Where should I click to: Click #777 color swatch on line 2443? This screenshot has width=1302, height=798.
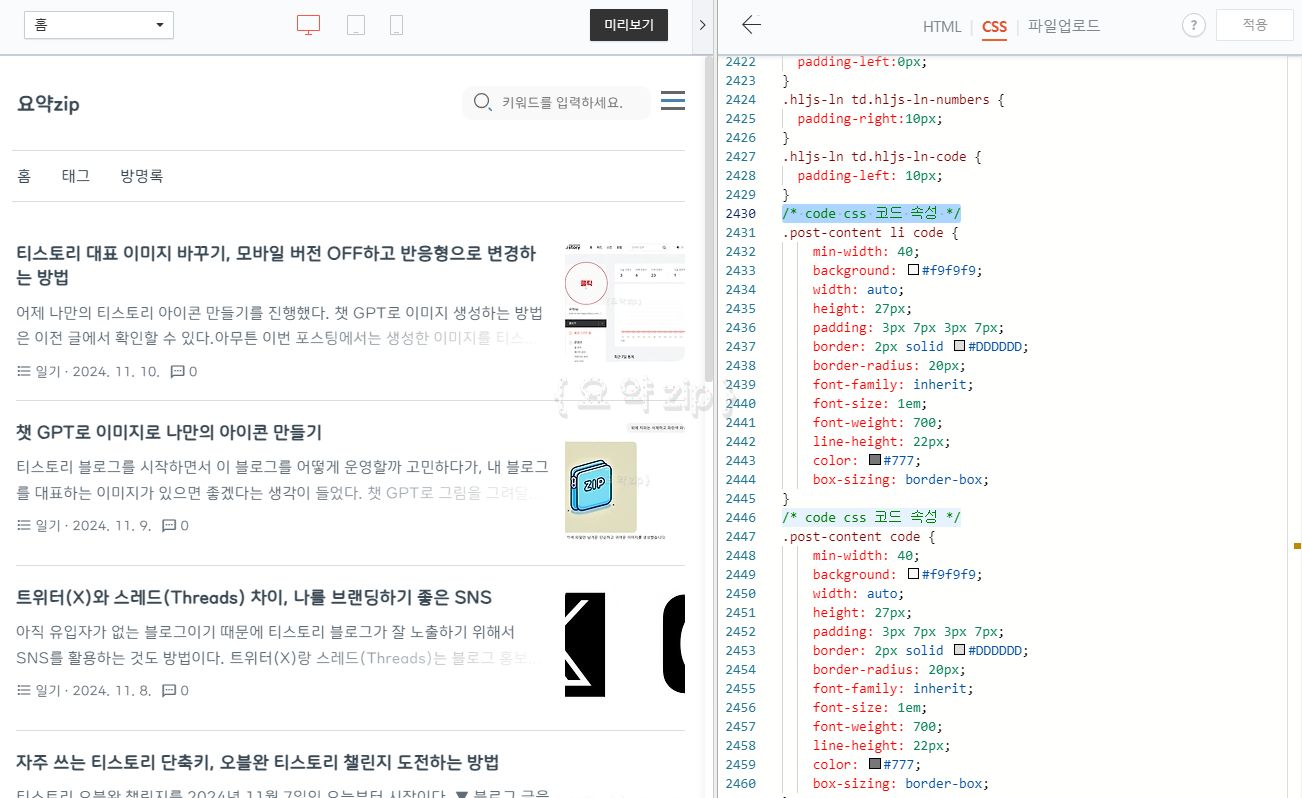click(875, 460)
